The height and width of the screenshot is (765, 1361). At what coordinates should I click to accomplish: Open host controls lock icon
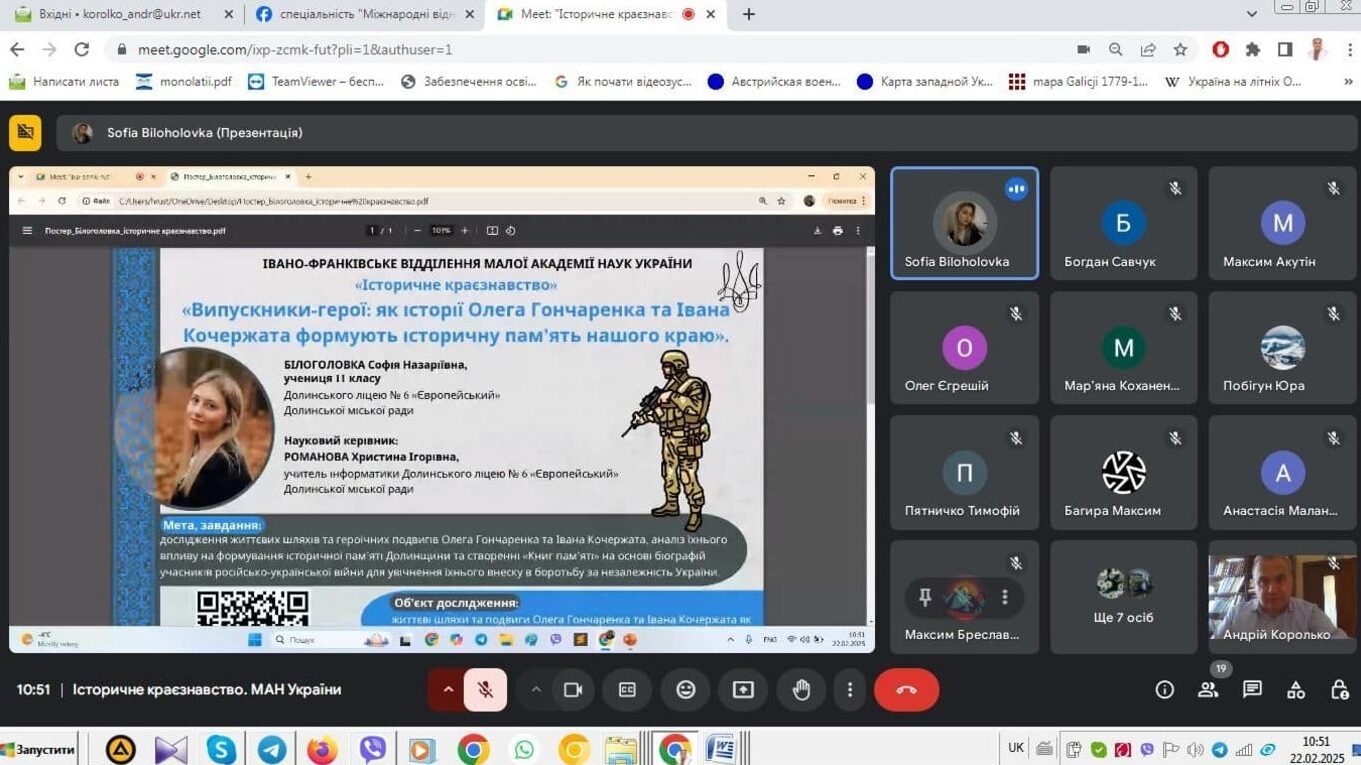1340,690
